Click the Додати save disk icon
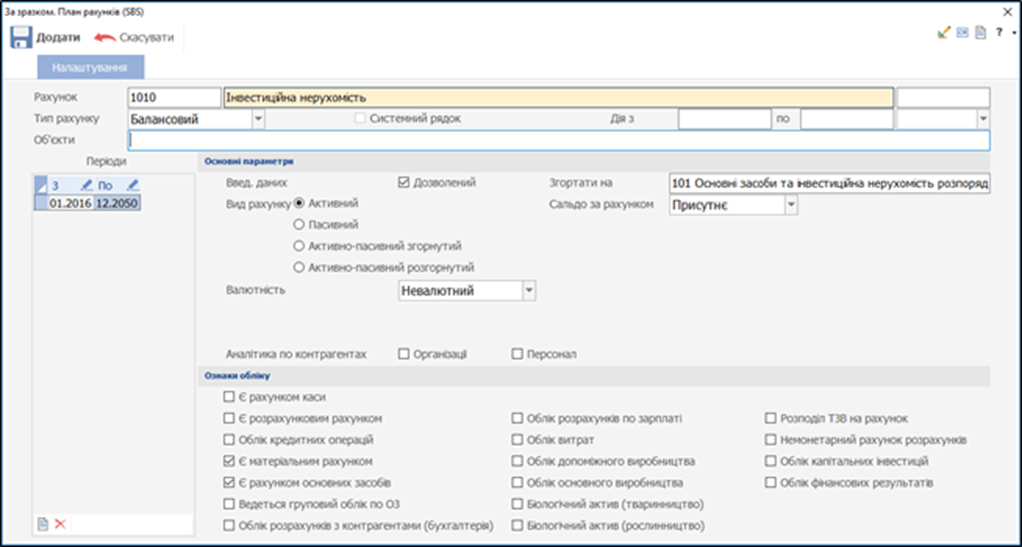The image size is (1022, 547). [x=21, y=38]
